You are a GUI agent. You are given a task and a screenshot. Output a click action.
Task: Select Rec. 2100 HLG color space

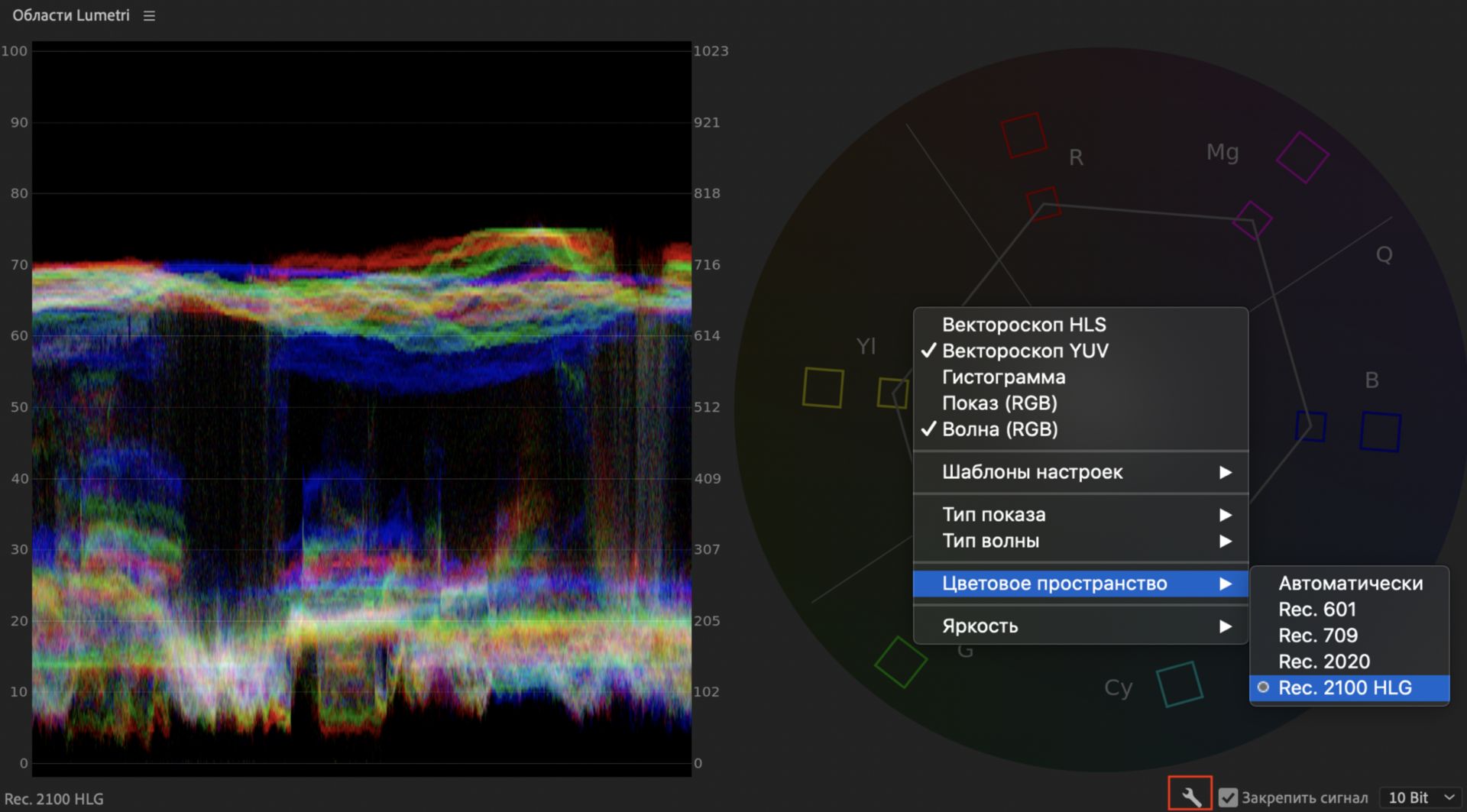pos(1344,687)
